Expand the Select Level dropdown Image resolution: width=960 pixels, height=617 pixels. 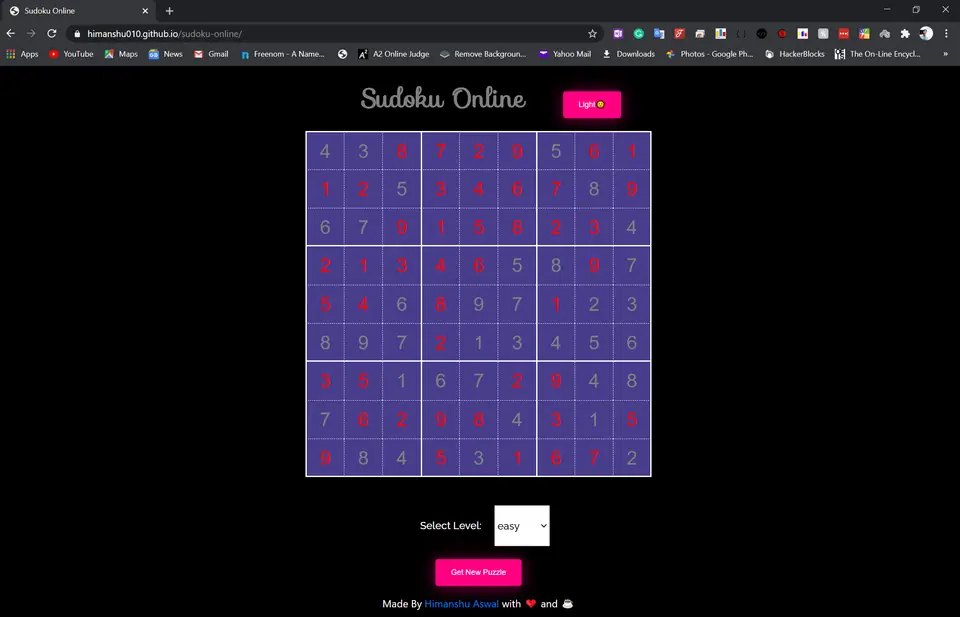coord(522,526)
